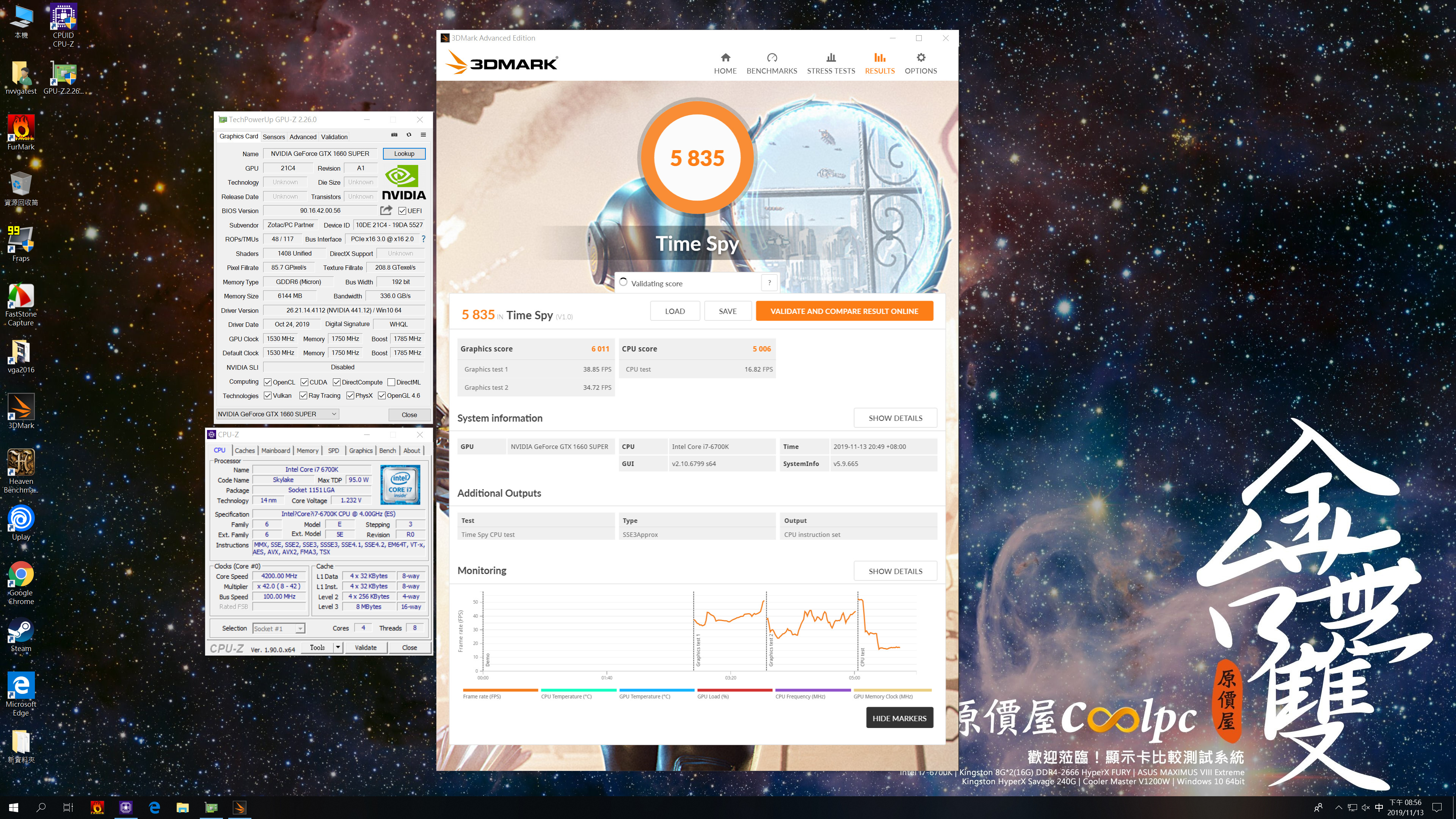Toggle Frame rate (FPS) orange legend

(x=500, y=693)
